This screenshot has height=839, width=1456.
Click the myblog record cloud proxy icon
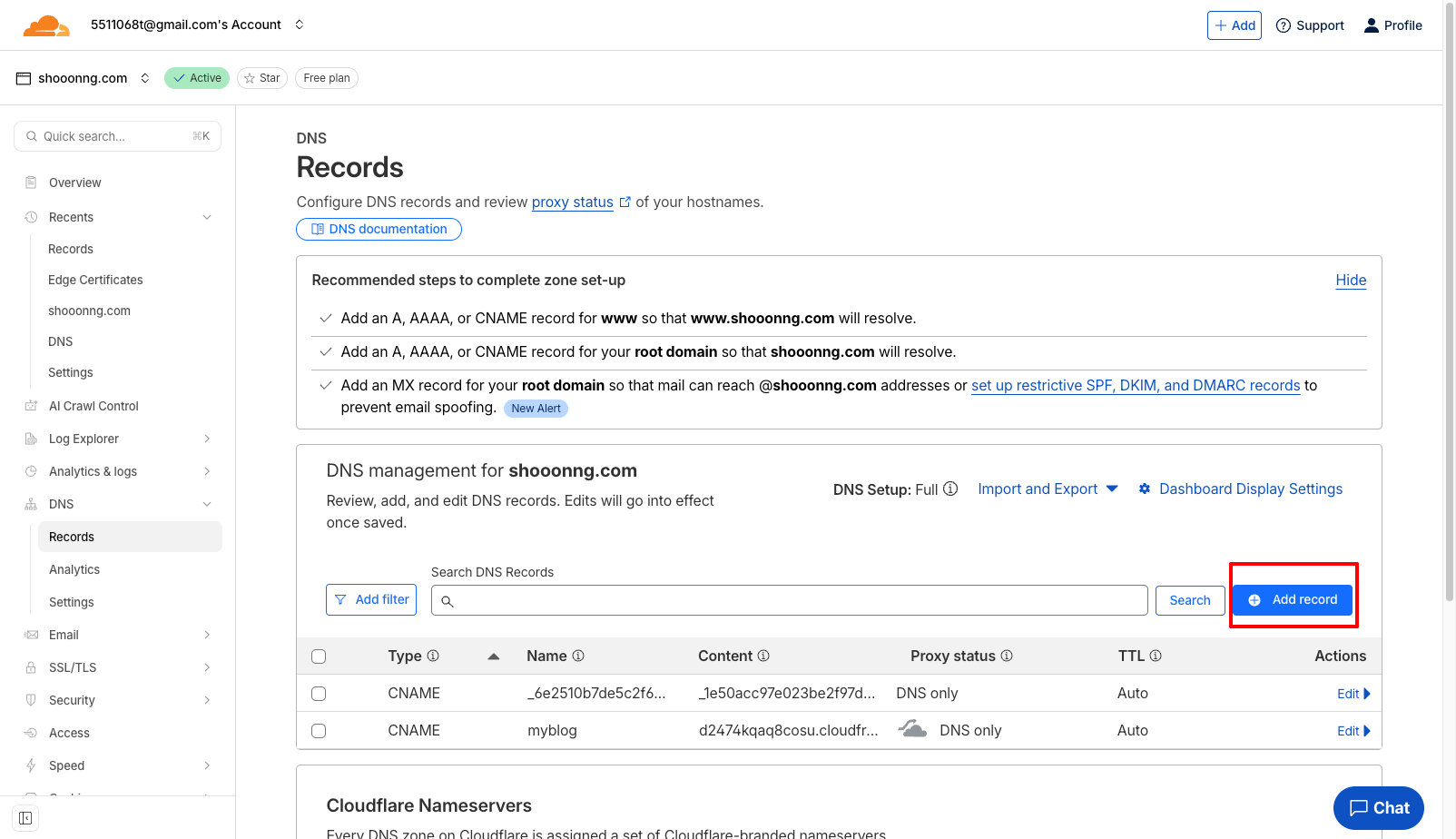912,729
